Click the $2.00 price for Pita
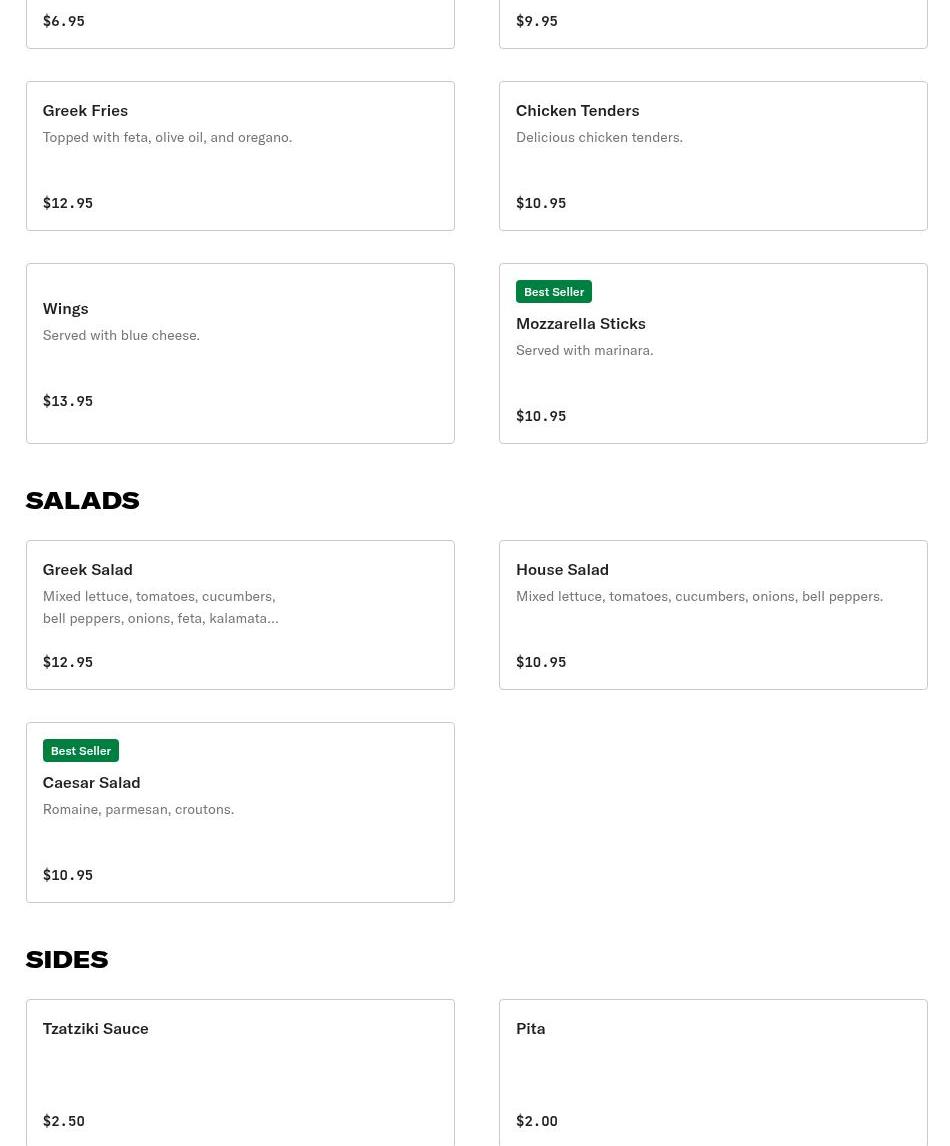This screenshot has width=950, height=1146. (537, 1121)
